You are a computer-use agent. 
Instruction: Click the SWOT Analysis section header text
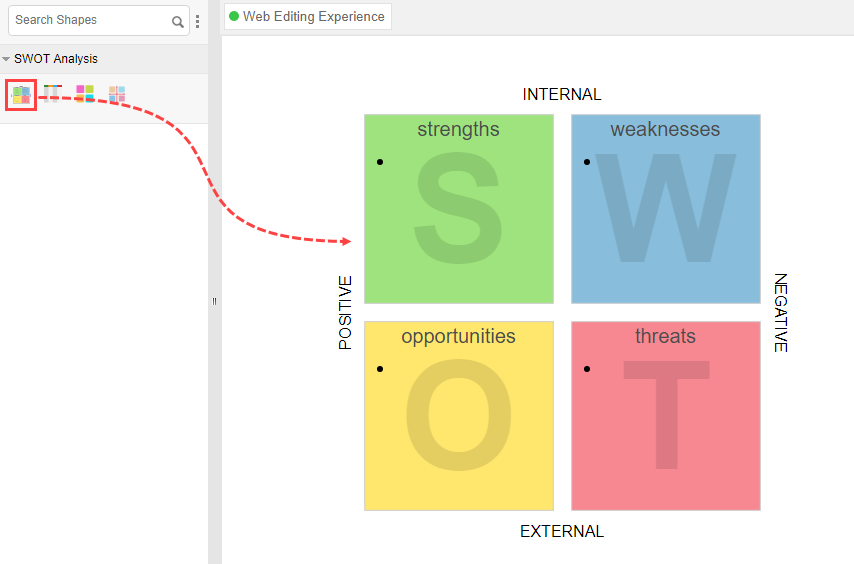click(x=56, y=59)
